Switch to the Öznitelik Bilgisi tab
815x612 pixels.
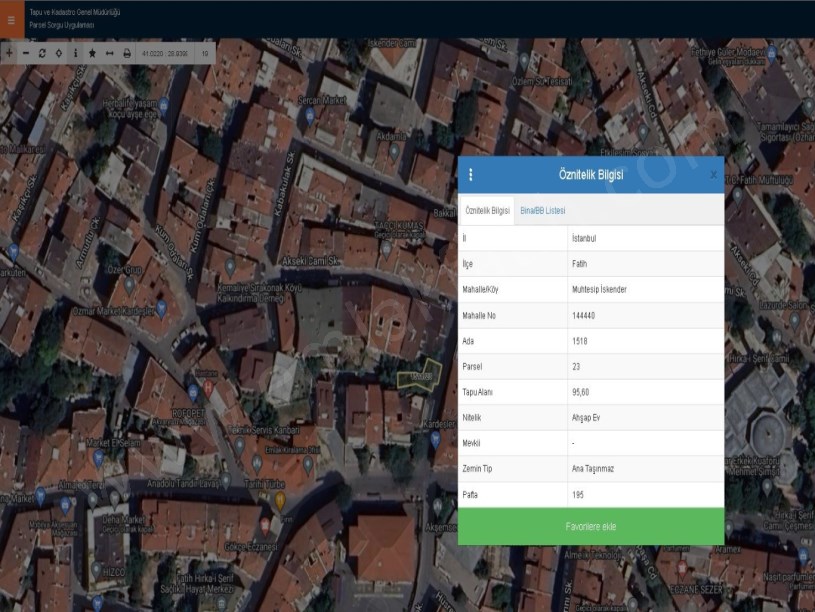[x=487, y=211]
